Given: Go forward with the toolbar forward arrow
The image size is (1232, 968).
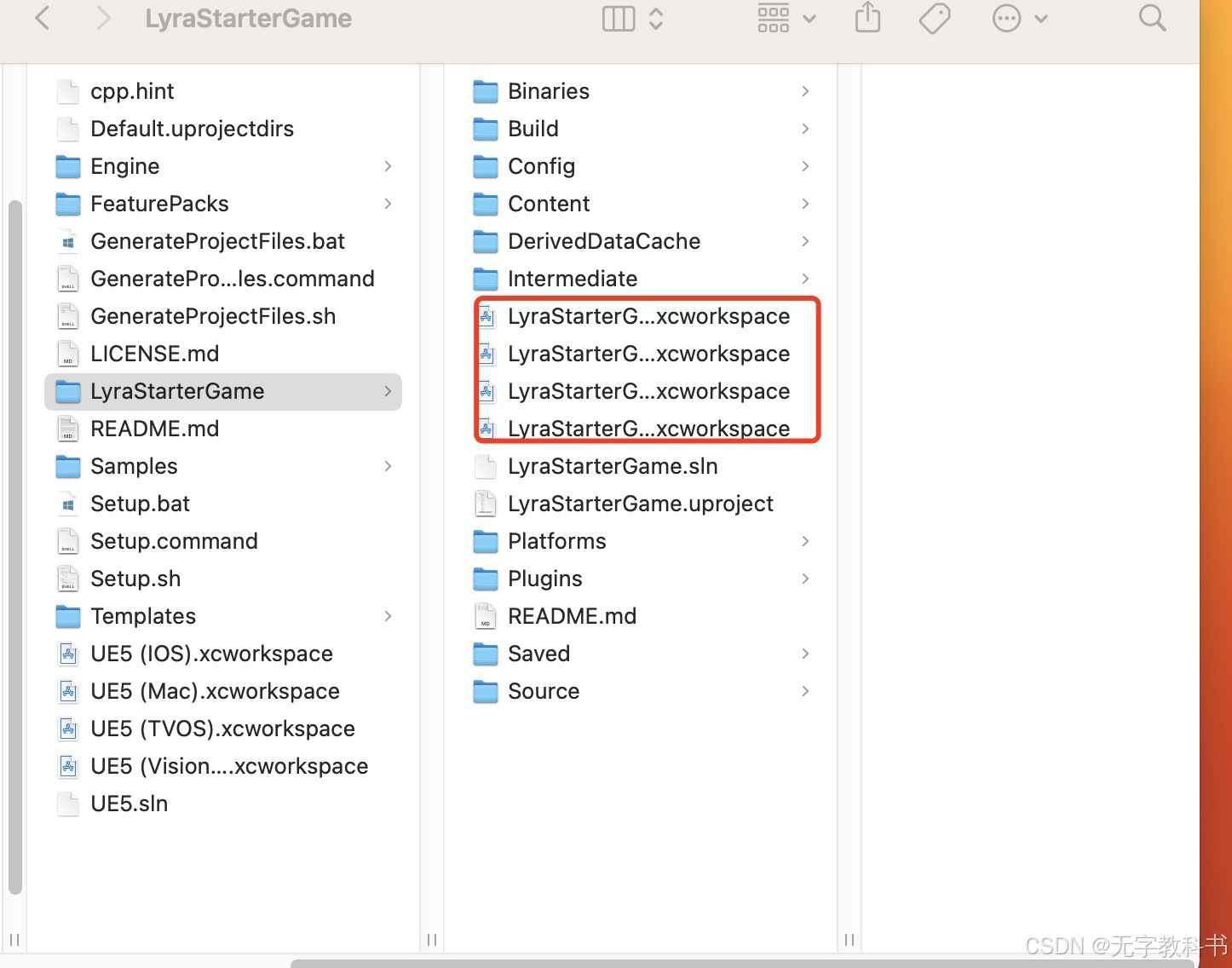Looking at the screenshot, I should pyautogui.click(x=103, y=19).
